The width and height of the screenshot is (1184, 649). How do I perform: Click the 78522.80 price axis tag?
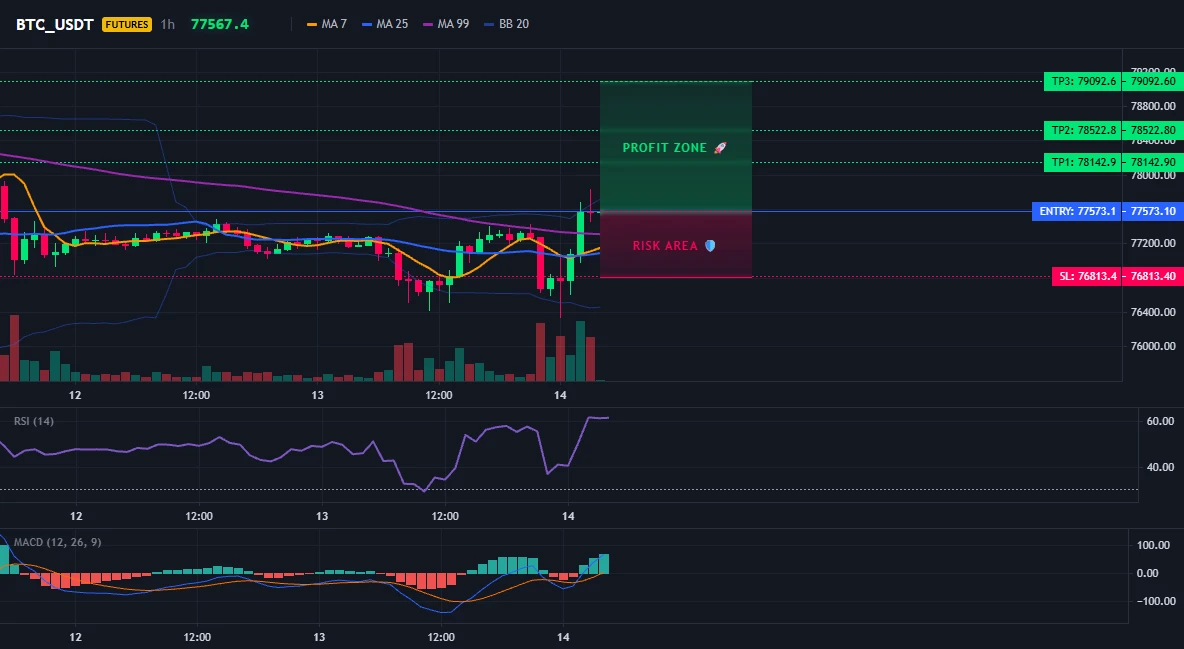tap(1153, 130)
